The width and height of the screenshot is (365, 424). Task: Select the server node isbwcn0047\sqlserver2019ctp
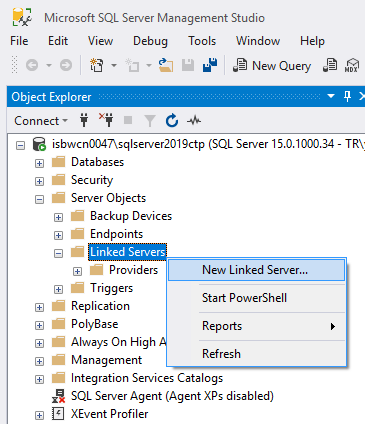[x=208, y=144]
